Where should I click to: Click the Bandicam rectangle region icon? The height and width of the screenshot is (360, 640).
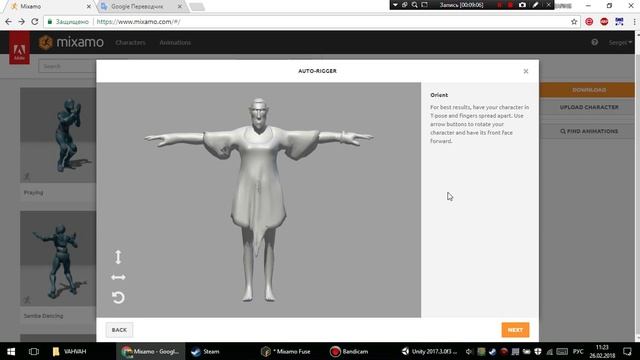tap(424, 5)
